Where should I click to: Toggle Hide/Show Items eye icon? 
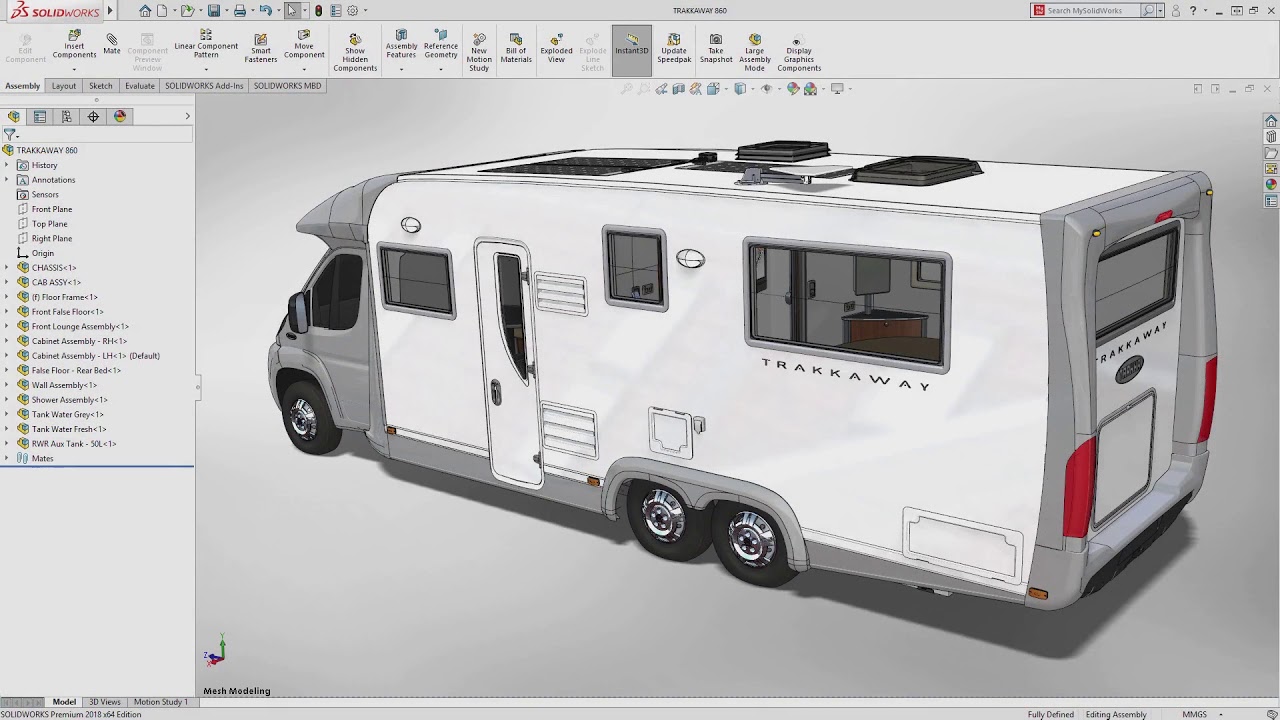click(x=767, y=89)
